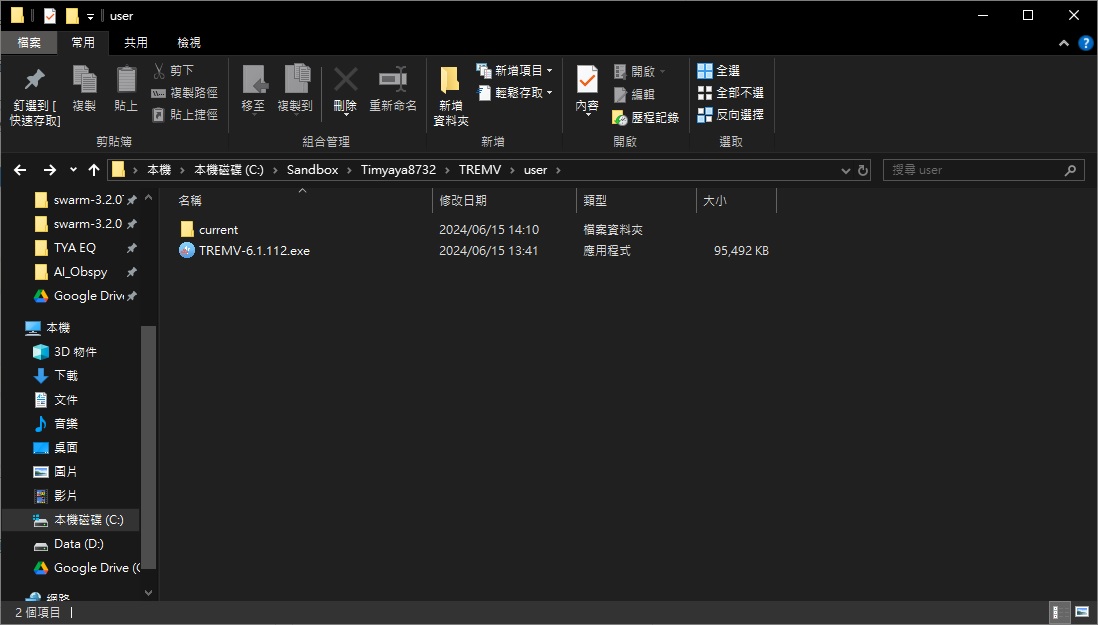Screen dimensions: 1098x625
Task: Choose Paste shortcut (貼上捷徑)
Action: coord(185,114)
